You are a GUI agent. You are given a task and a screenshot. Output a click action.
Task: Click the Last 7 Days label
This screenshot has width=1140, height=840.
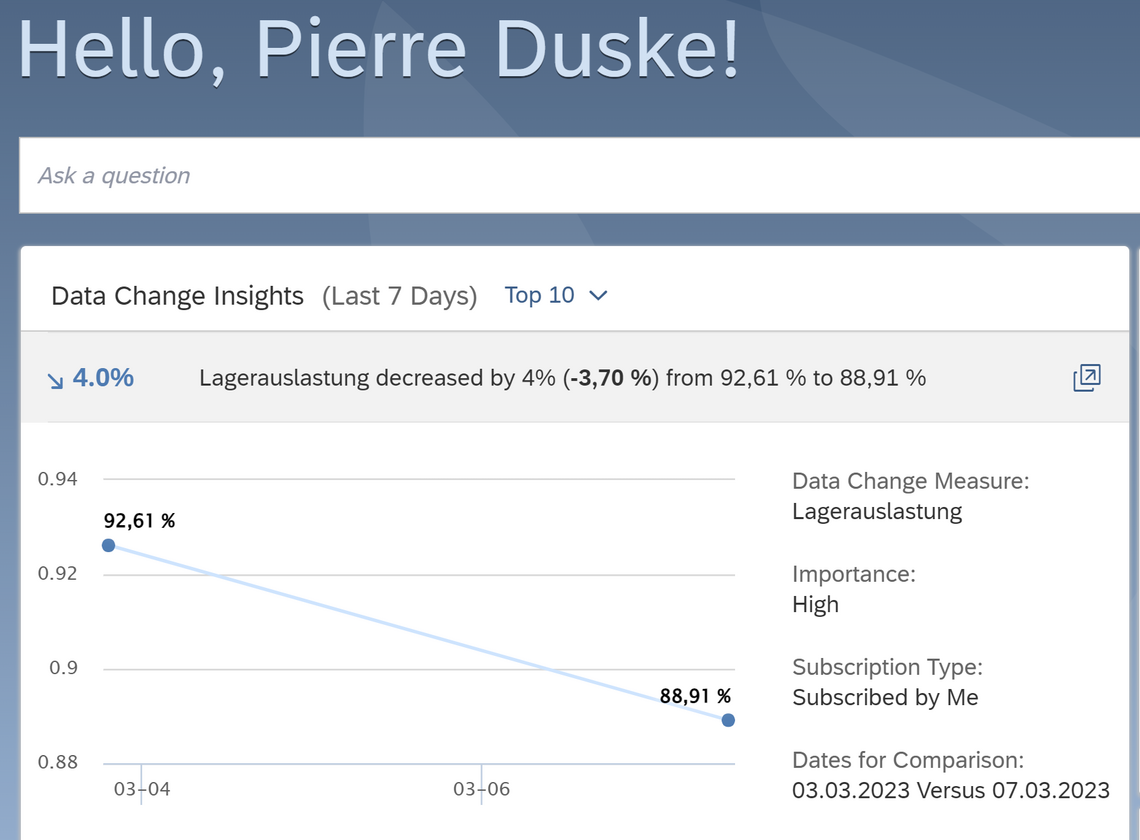pyautogui.click(x=399, y=296)
